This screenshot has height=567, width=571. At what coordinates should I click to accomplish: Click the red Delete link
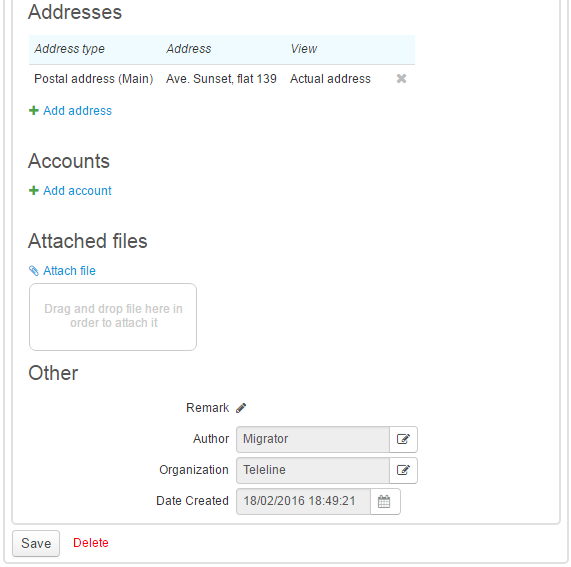pyautogui.click(x=91, y=543)
